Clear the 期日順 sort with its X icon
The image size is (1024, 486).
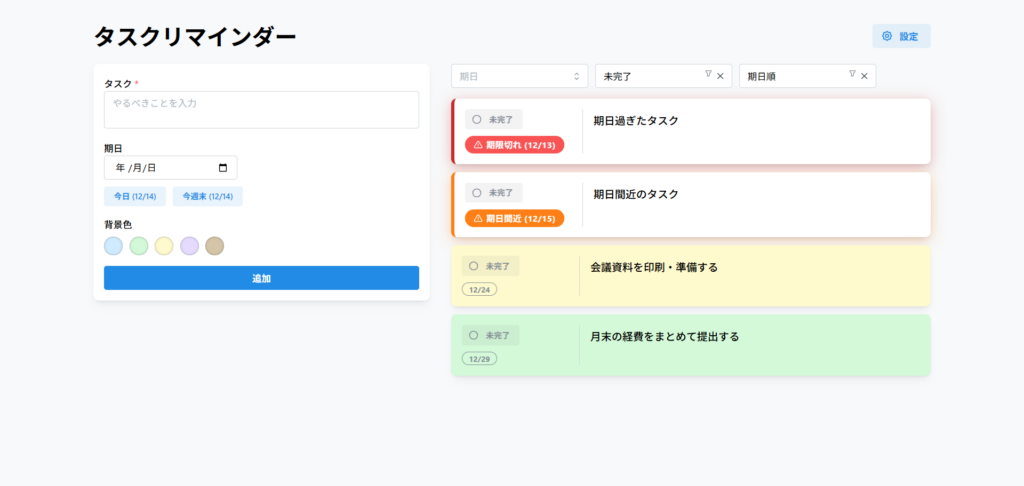(864, 76)
